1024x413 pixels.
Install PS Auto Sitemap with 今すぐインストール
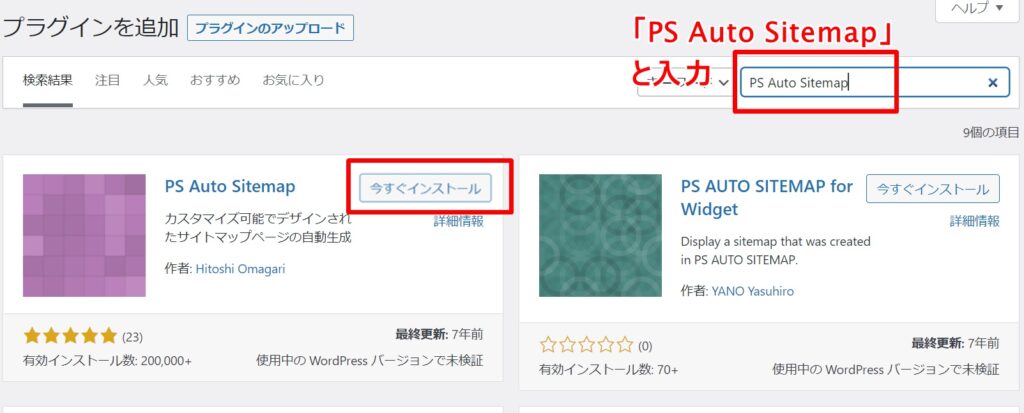425,189
